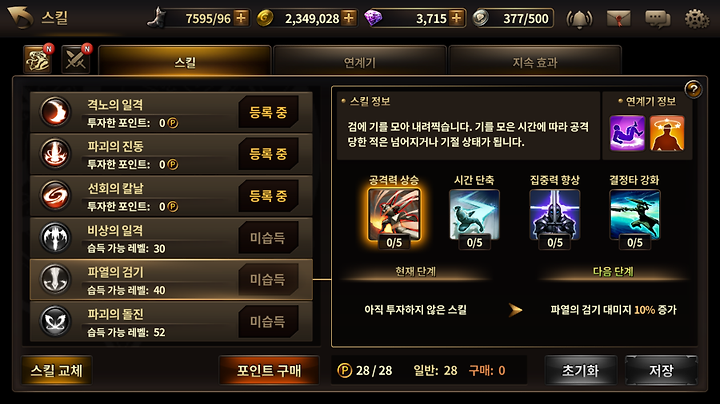Click the 초기화 reset button
Viewport: 720px width, 404px height.
pyautogui.click(x=580, y=370)
